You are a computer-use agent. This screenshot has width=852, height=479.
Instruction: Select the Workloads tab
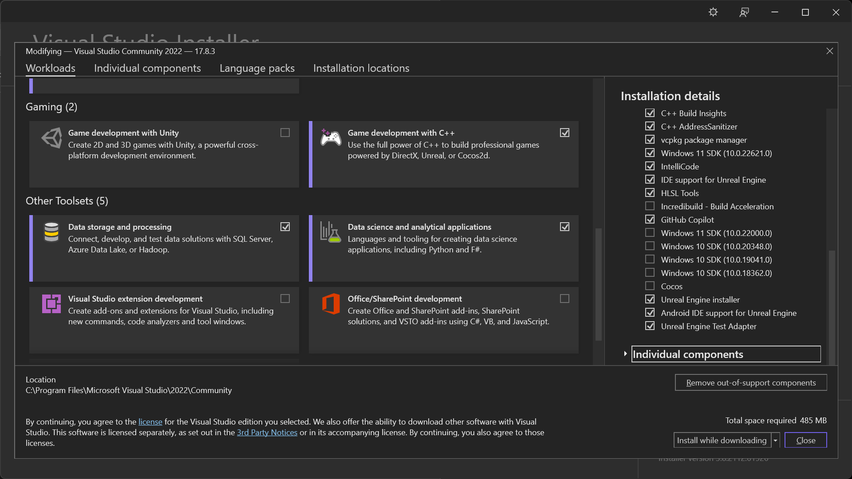(51, 68)
